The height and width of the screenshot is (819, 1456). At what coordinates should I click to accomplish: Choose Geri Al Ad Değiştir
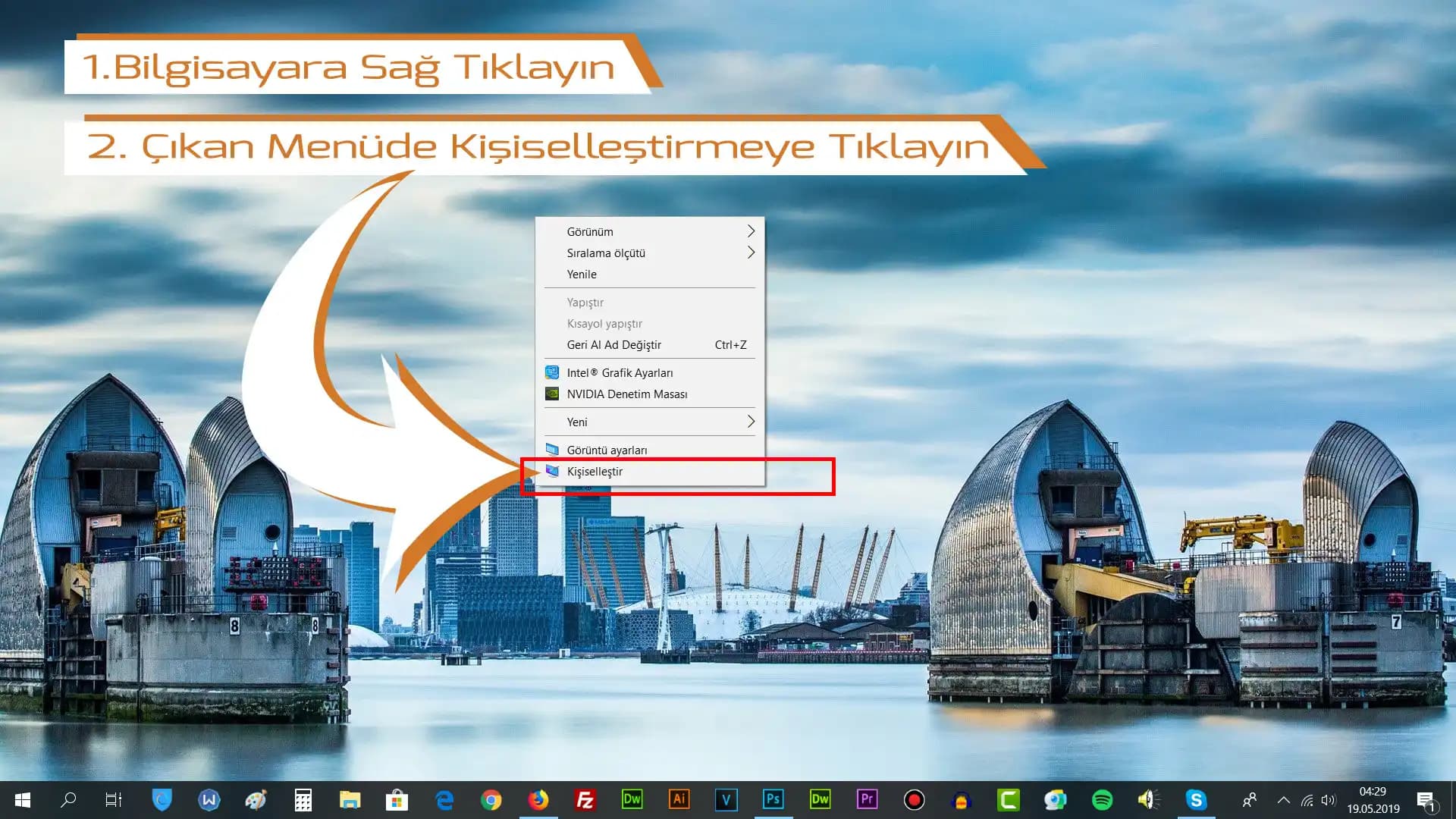(x=613, y=345)
